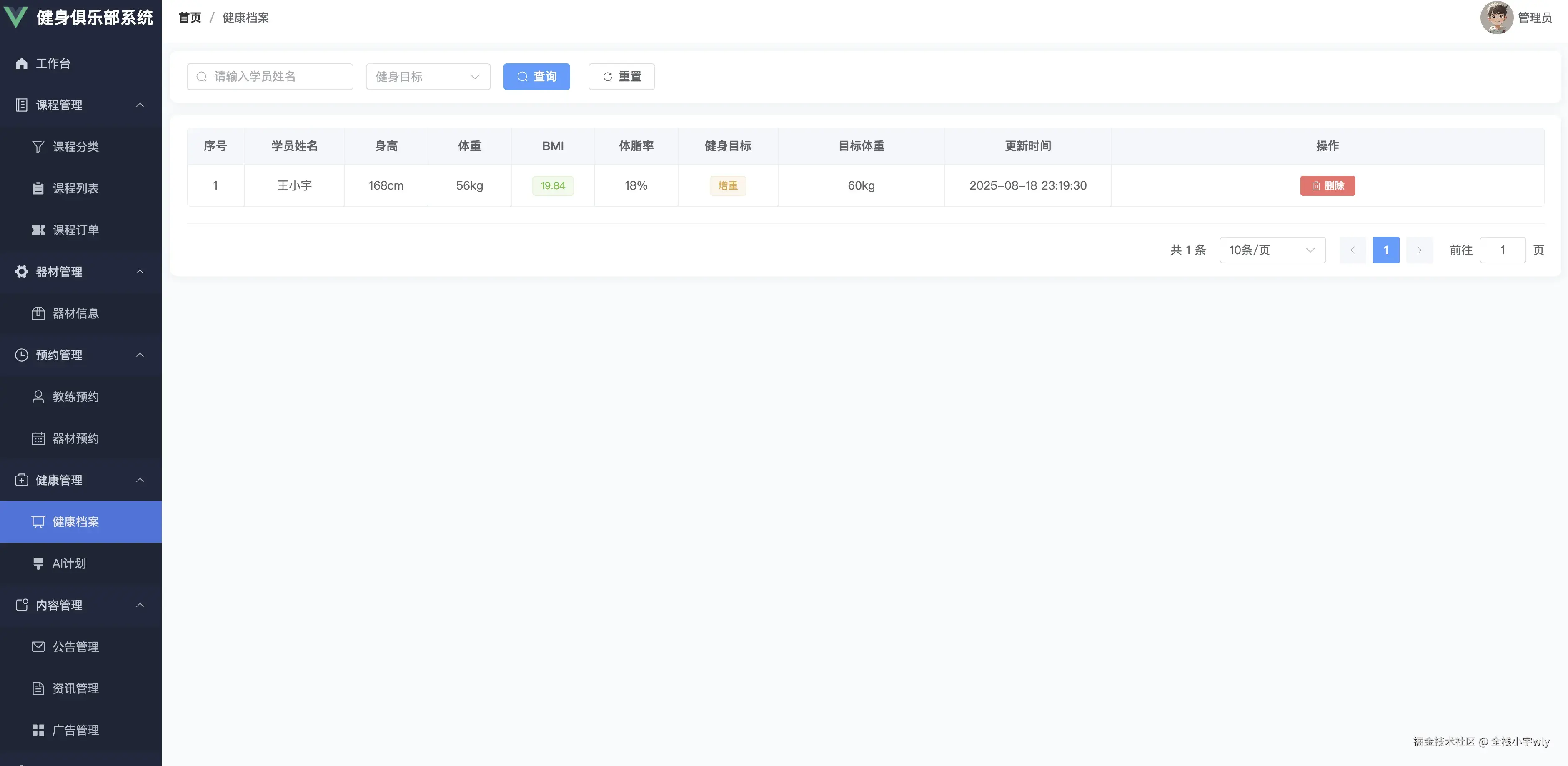Click the 公告管理 envelope icon

click(x=38, y=647)
